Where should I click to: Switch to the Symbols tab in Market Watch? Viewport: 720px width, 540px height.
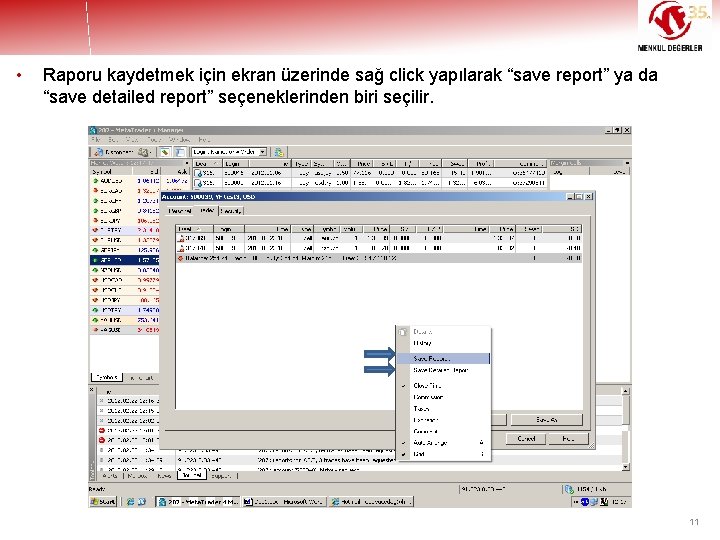pyautogui.click(x=107, y=377)
